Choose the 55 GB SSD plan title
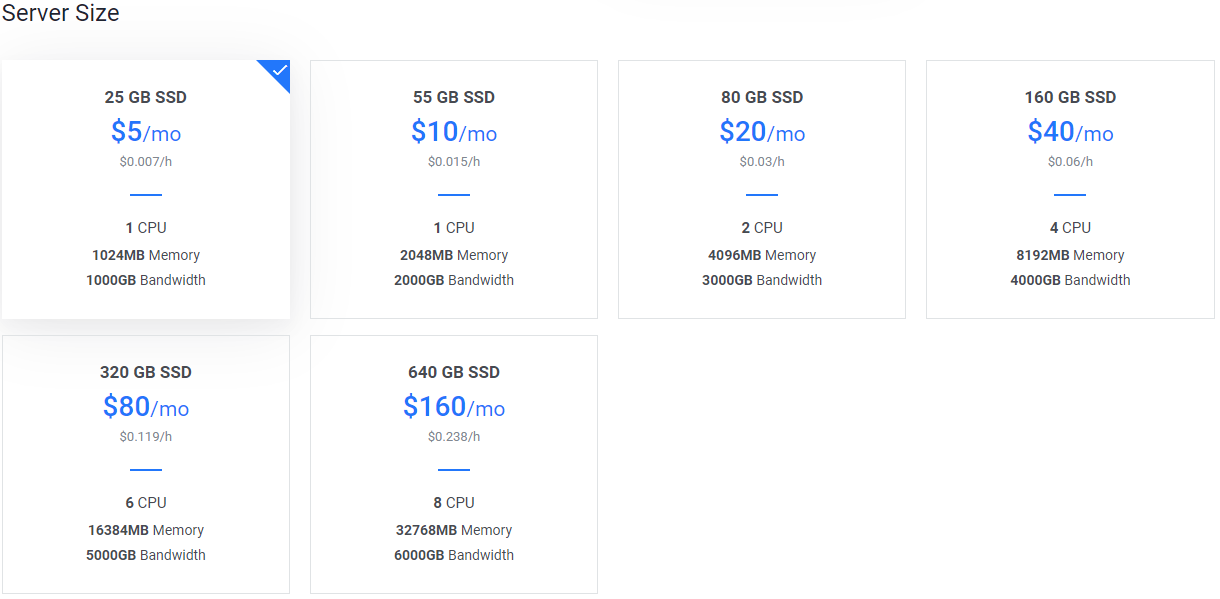This screenshot has height=599, width=1220. (454, 97)
